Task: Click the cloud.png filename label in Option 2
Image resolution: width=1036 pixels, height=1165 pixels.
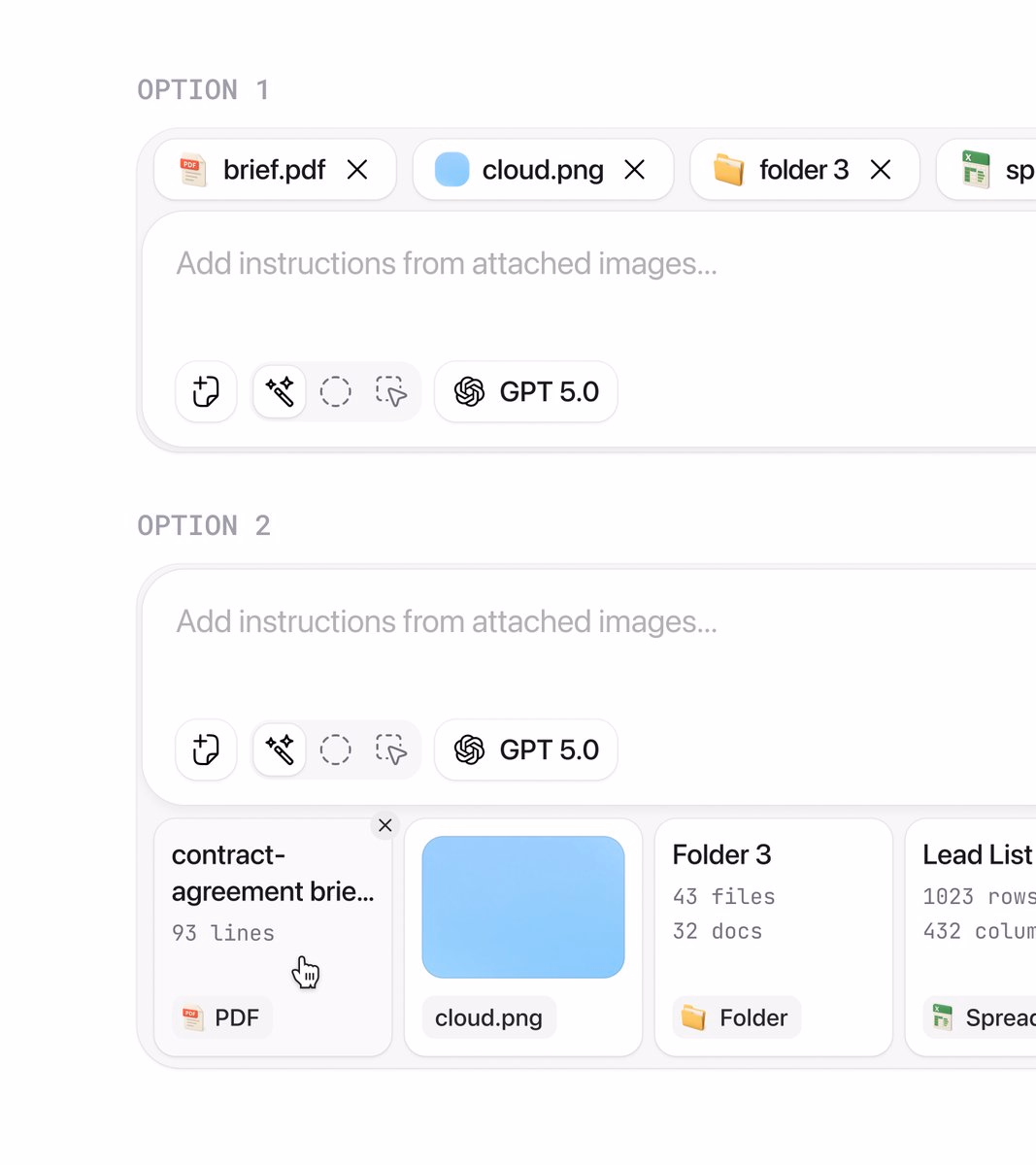Action: coord(489,1018)
